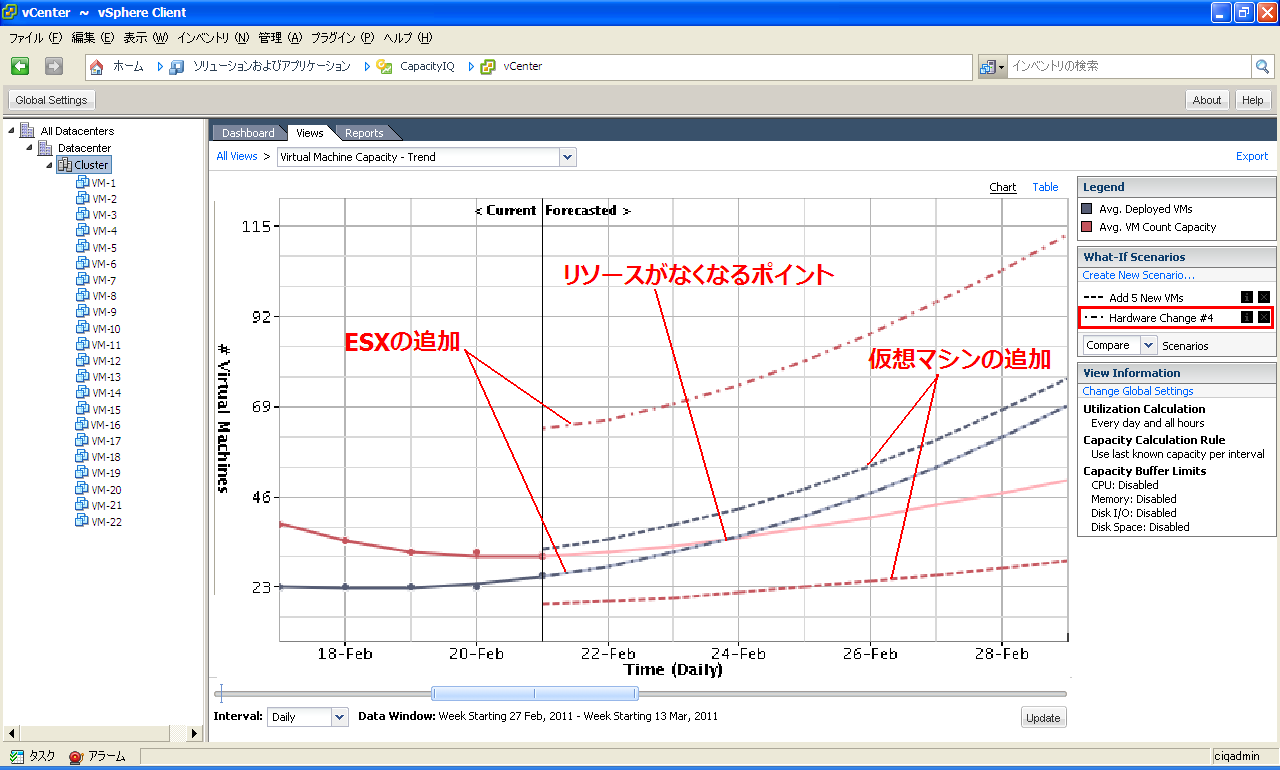Click the Alarms icon in status bar

[76, 757]
